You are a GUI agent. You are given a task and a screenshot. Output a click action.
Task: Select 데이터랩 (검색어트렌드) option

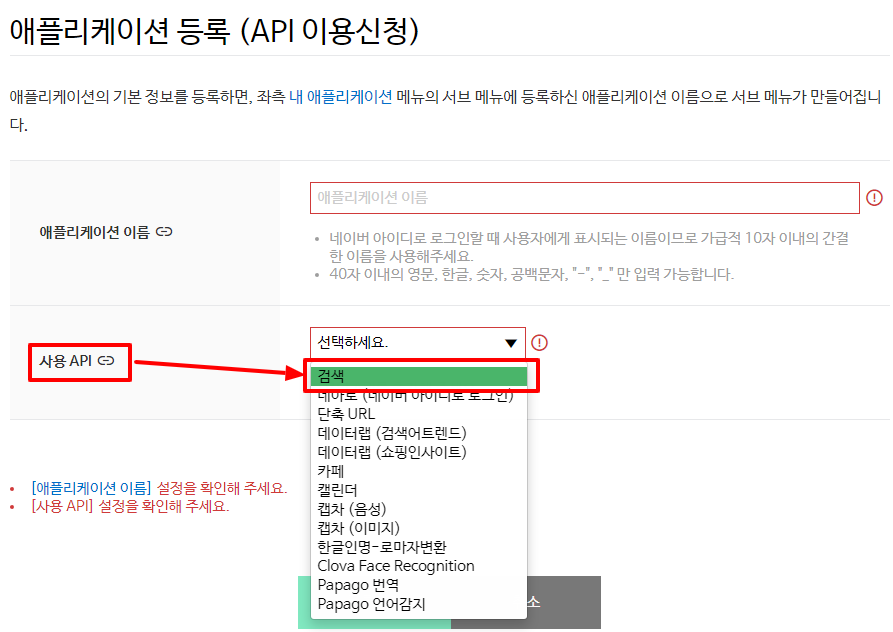click(419, 433)
